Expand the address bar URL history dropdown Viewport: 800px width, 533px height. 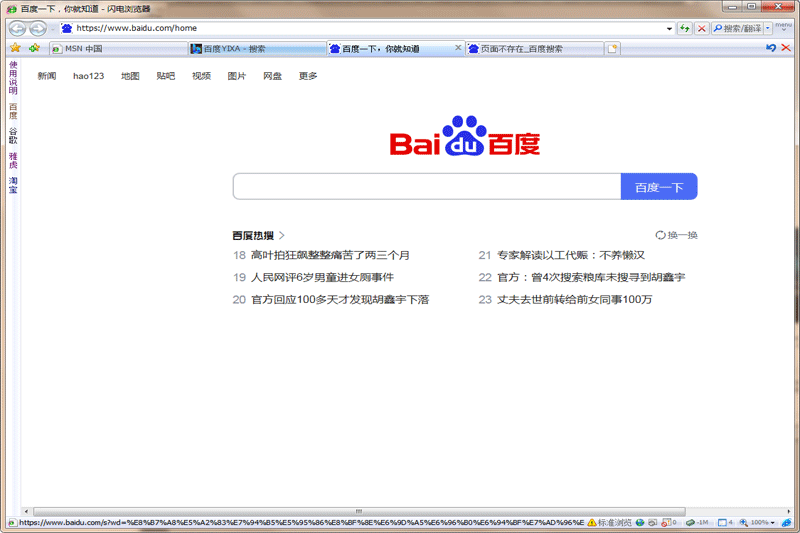click(x=669, y=29)
